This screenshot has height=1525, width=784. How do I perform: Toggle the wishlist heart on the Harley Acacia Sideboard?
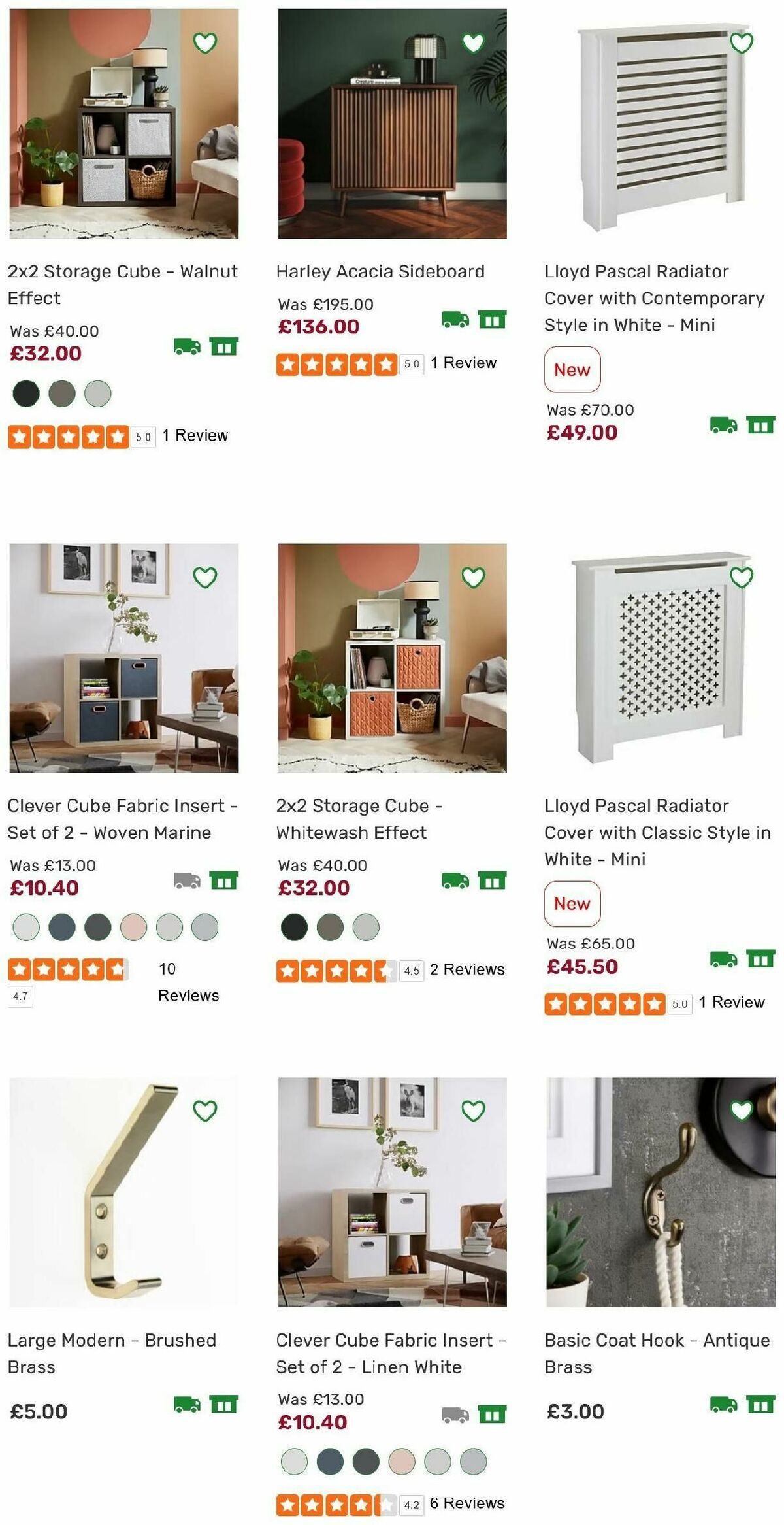(474, 42)
